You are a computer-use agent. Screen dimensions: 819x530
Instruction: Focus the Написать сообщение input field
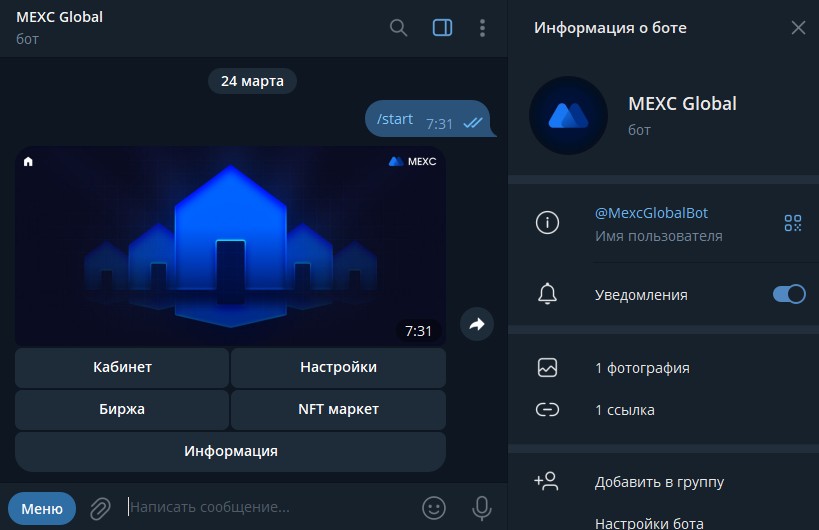269,507
